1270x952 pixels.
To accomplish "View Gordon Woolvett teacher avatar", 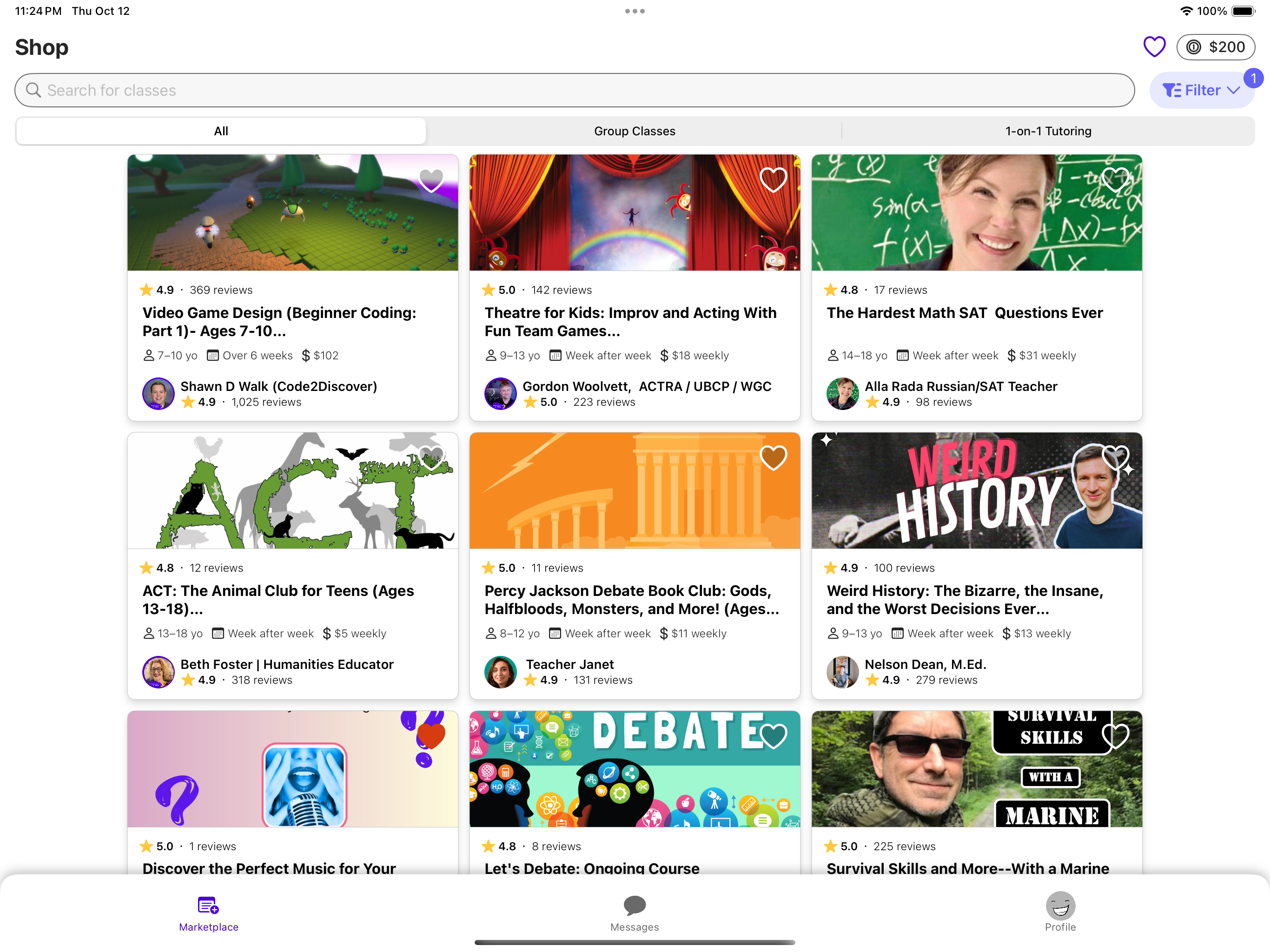I will tap(501, 393).
